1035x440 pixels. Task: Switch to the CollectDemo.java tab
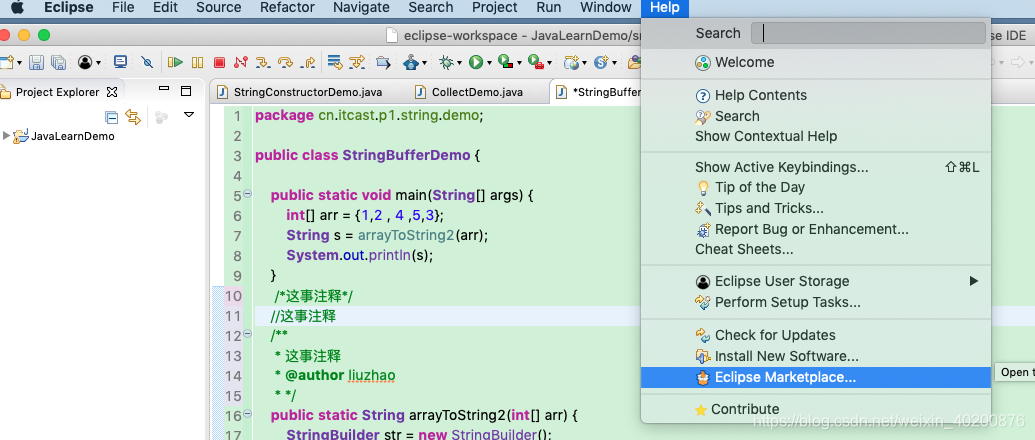coord(477,92)
